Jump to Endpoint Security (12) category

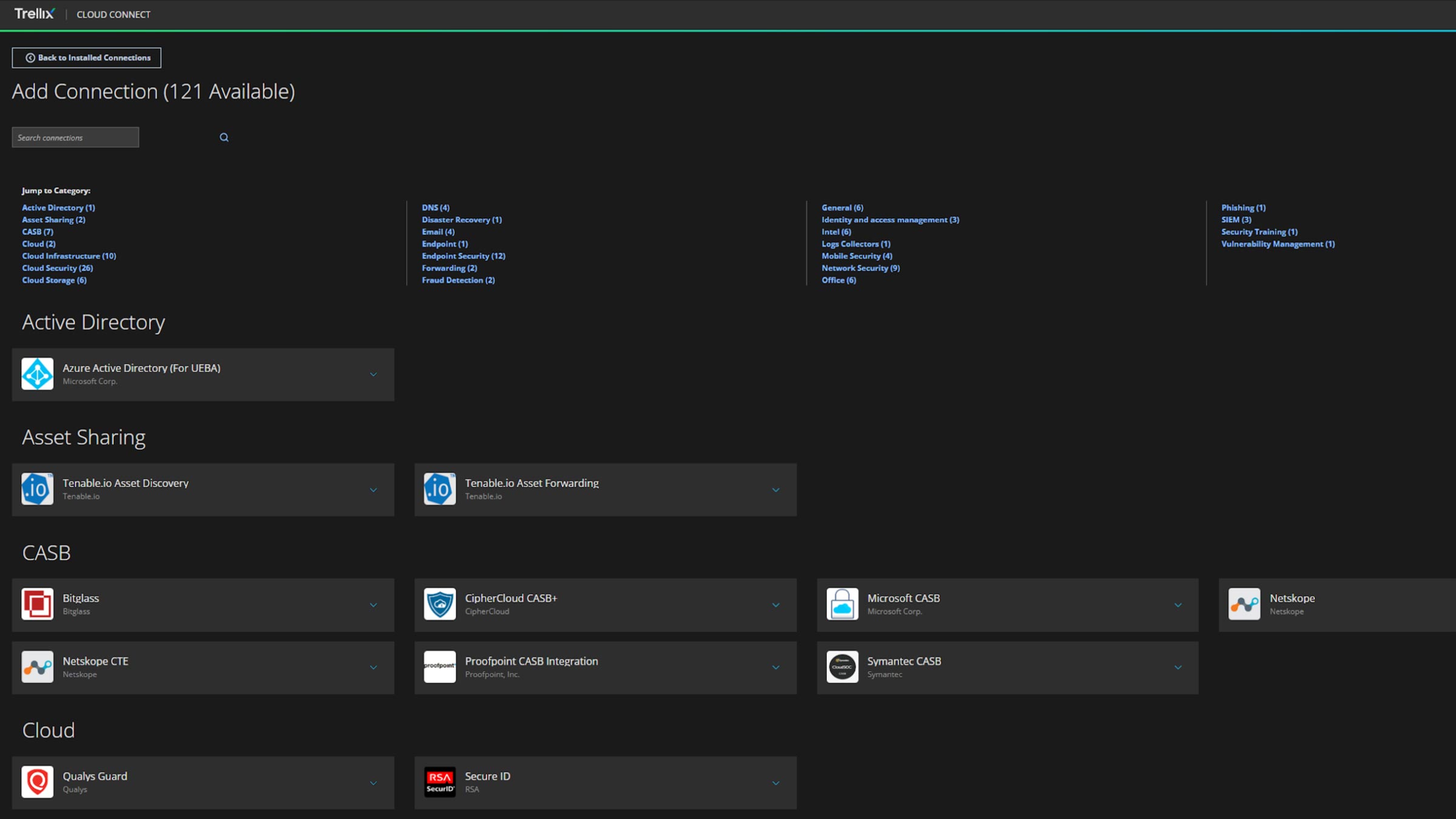463,256
